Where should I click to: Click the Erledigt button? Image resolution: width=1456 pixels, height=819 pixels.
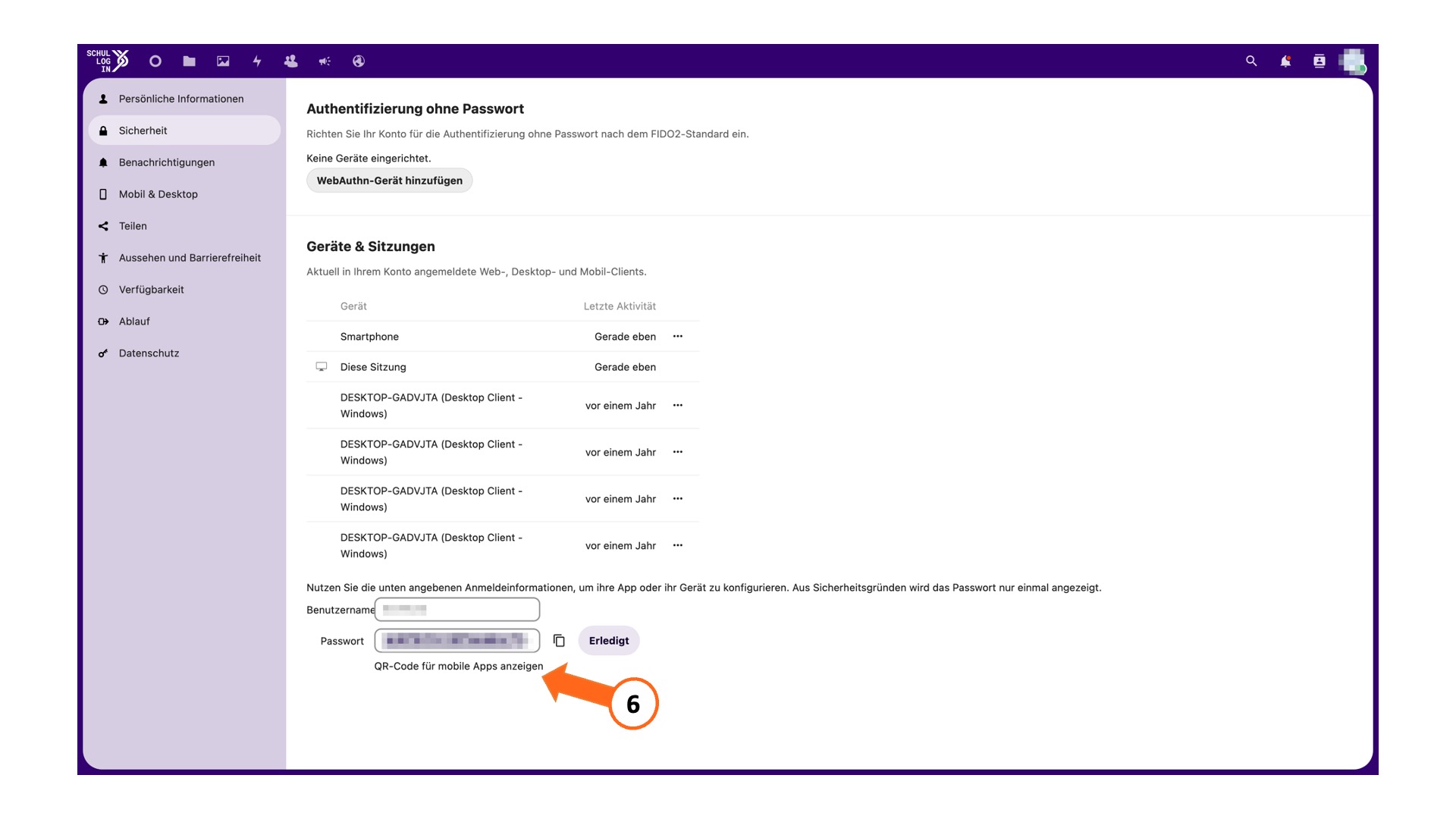pyautogui.click(x=609, y=641)
